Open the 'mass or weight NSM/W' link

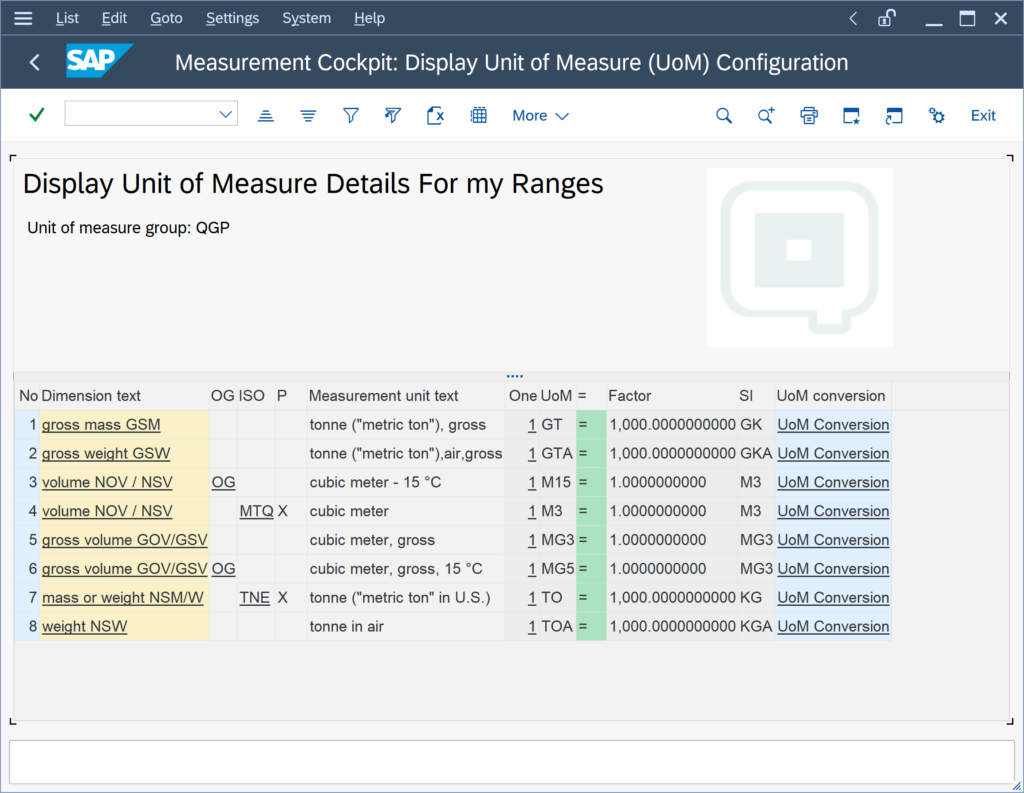(123, 597)
